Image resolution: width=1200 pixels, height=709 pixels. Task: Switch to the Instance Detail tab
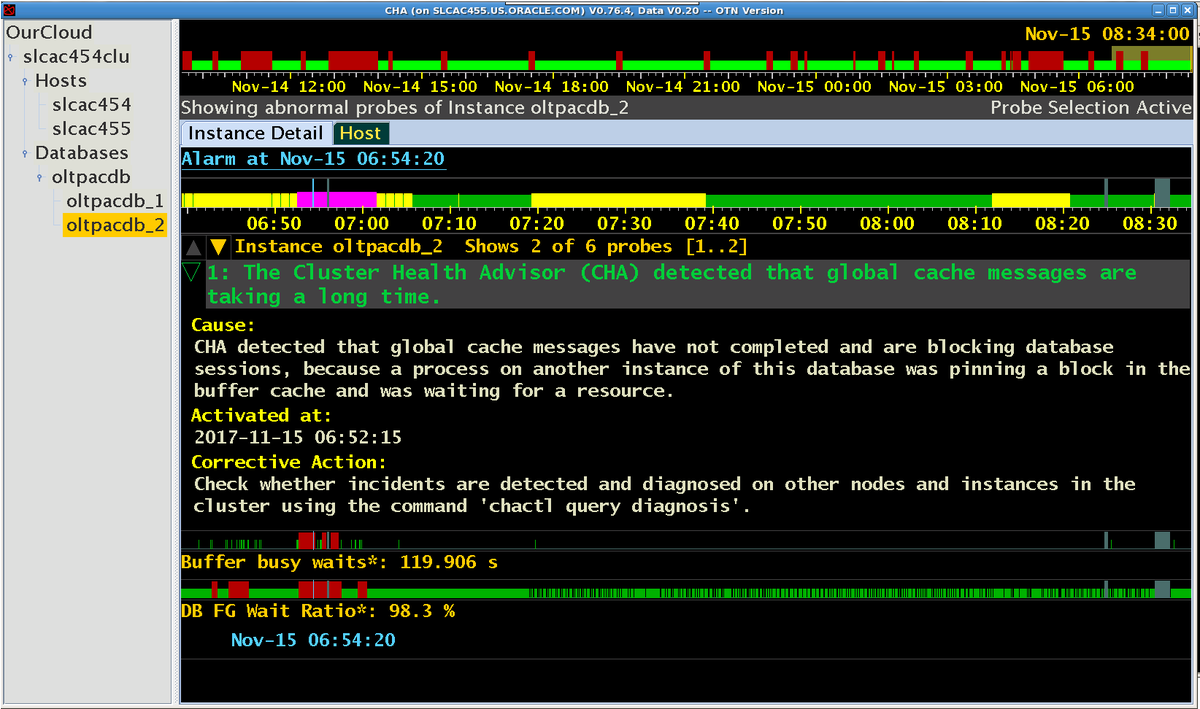click(256, 133)
